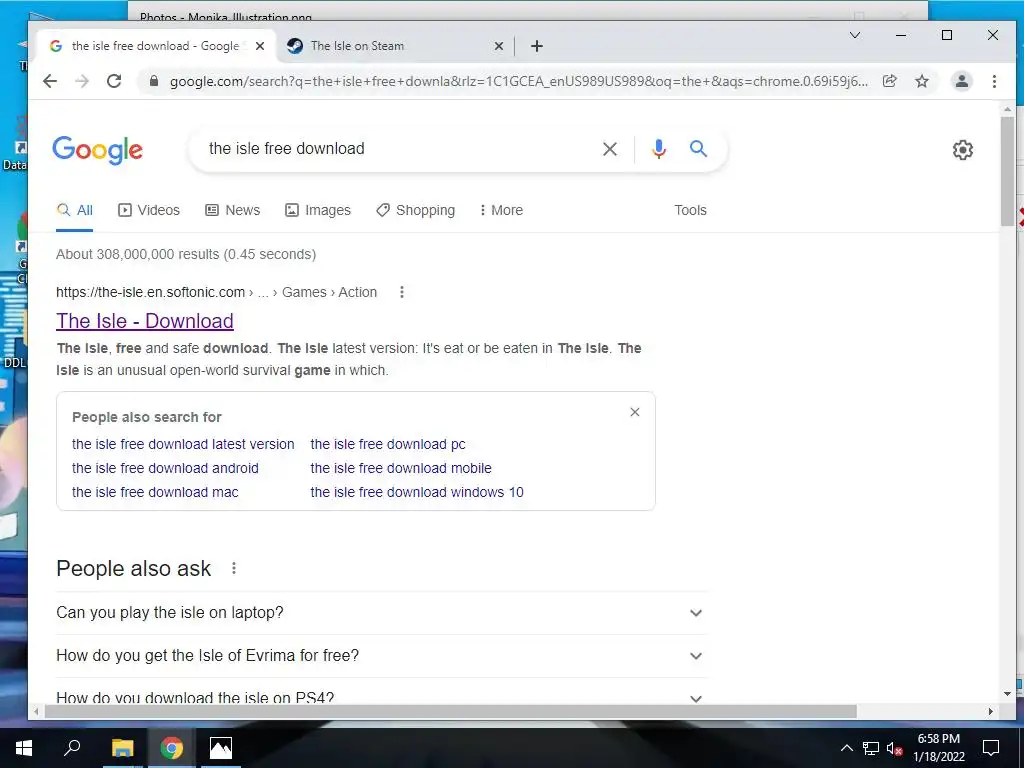Open the Chrome profile avatar
1024x768 pixels.
pyautogui.click(x=961, y=81)
